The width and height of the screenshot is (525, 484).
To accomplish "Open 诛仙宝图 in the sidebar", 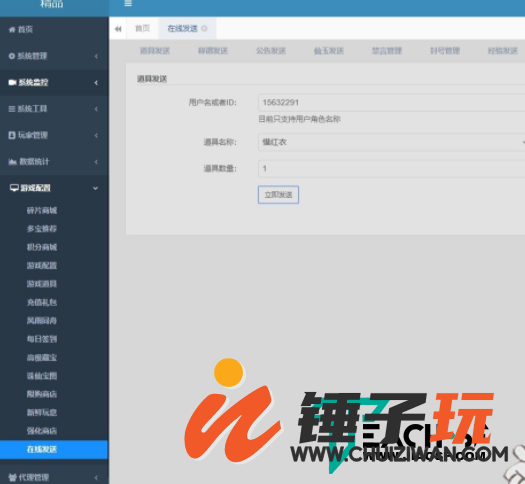I will tap(42, 376).
